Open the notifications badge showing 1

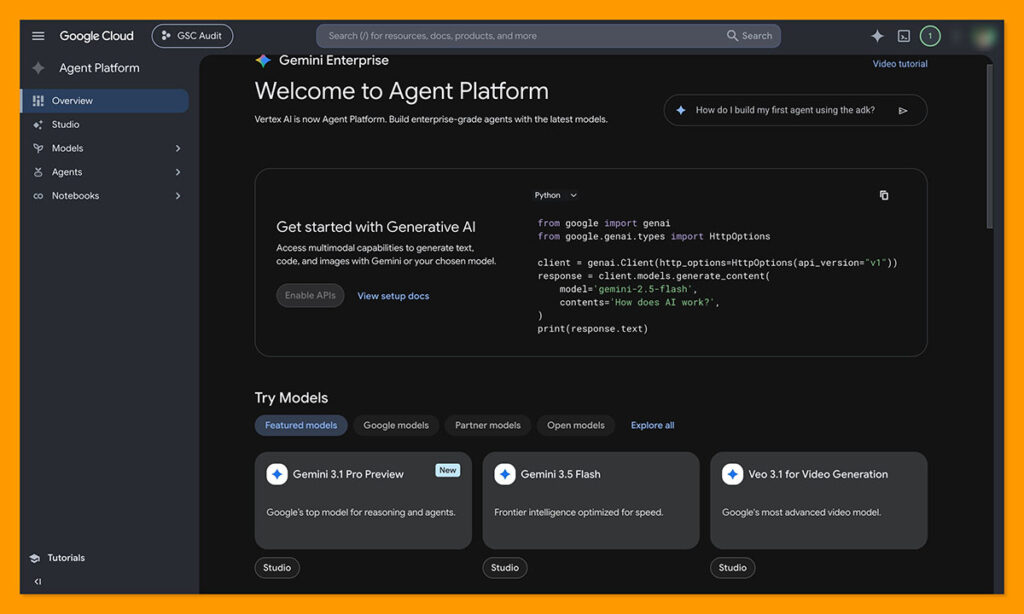930,36
